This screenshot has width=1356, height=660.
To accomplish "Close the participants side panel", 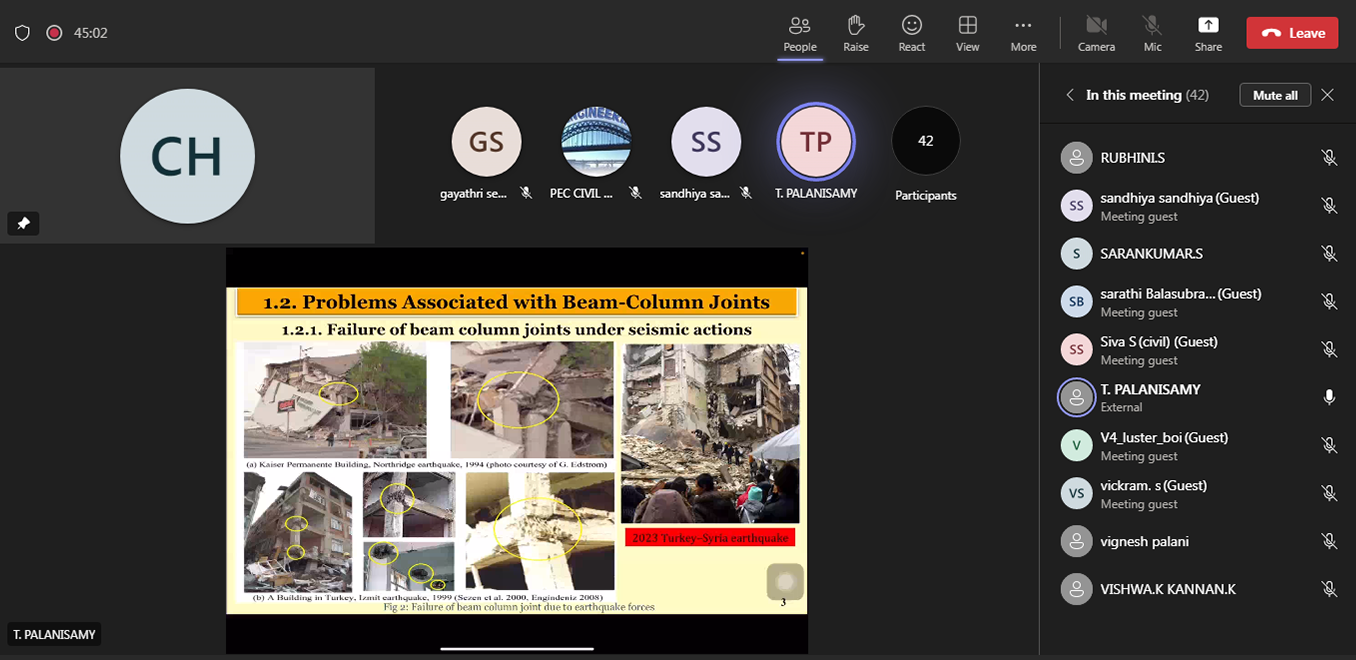I will point(1327,95).
